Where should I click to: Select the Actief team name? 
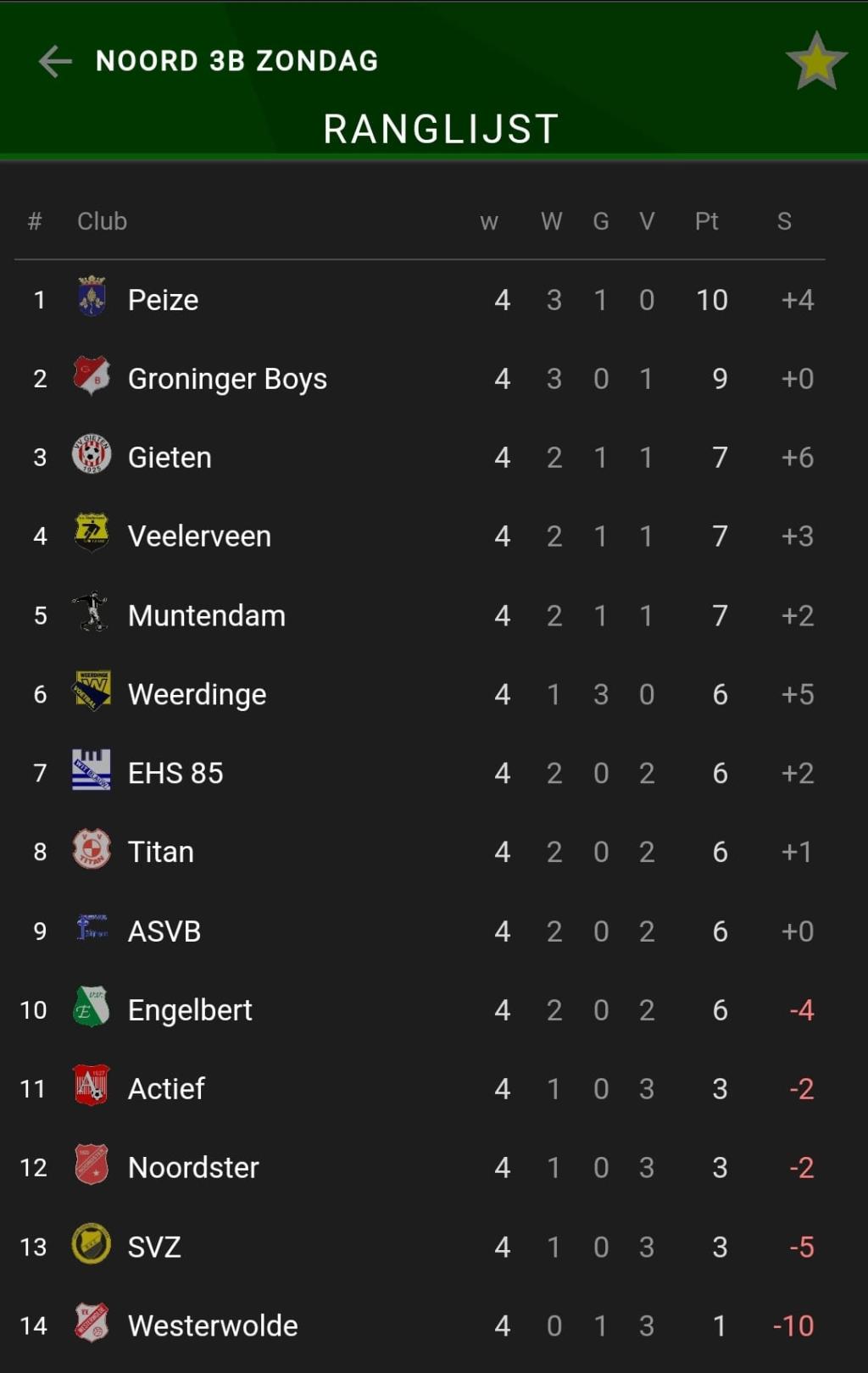(166, 1088)
